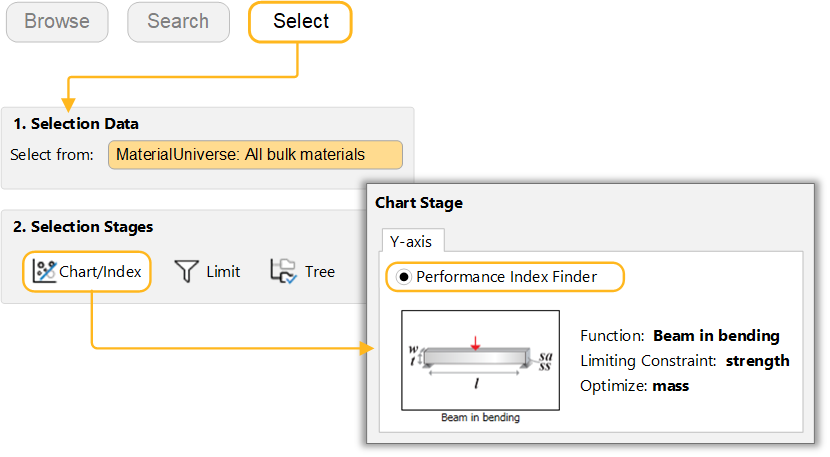This screenshot has width=830, height=457.
Task: Click the Limit funnel icon
Action: 186,271
